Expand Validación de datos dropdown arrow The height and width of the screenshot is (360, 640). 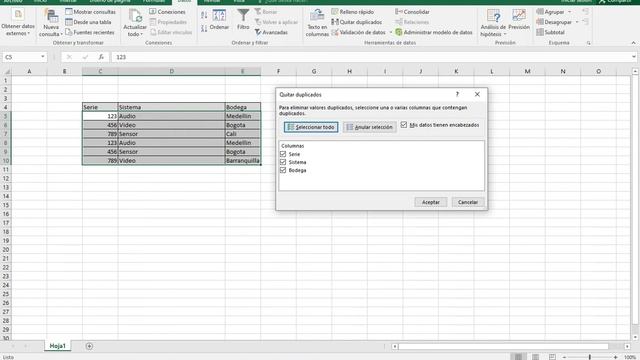pos(391,32)
